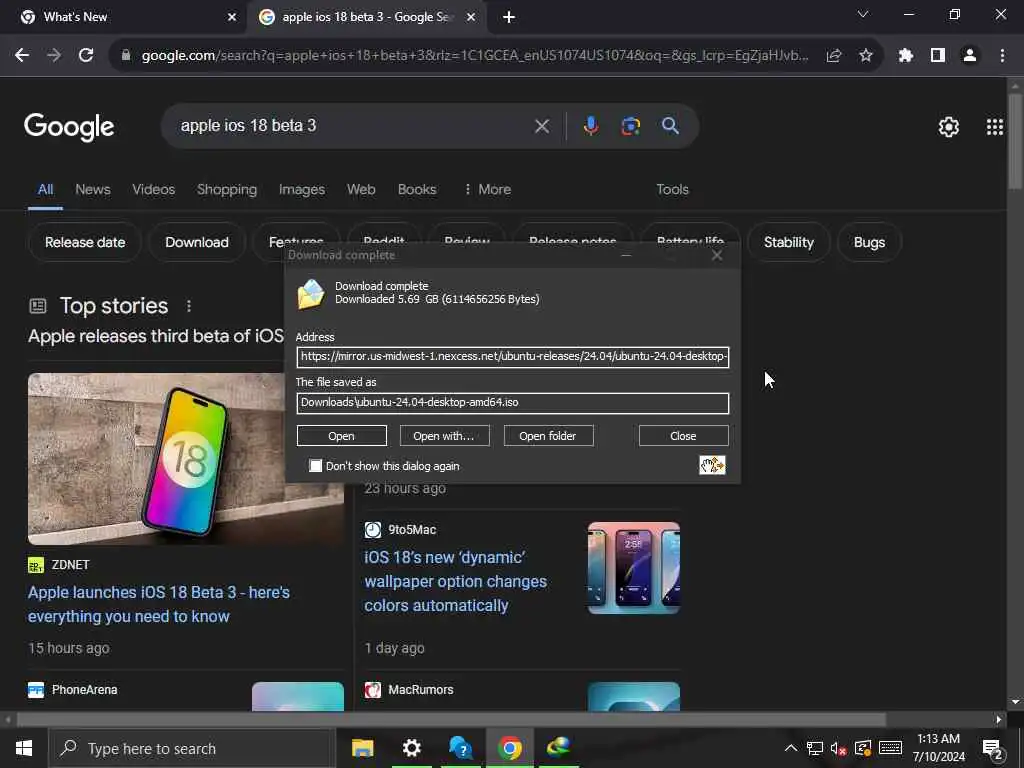The height and width of the screenshot is (768, 1024).
Task: Switch to the What's New tab
Action: (124, 18)
